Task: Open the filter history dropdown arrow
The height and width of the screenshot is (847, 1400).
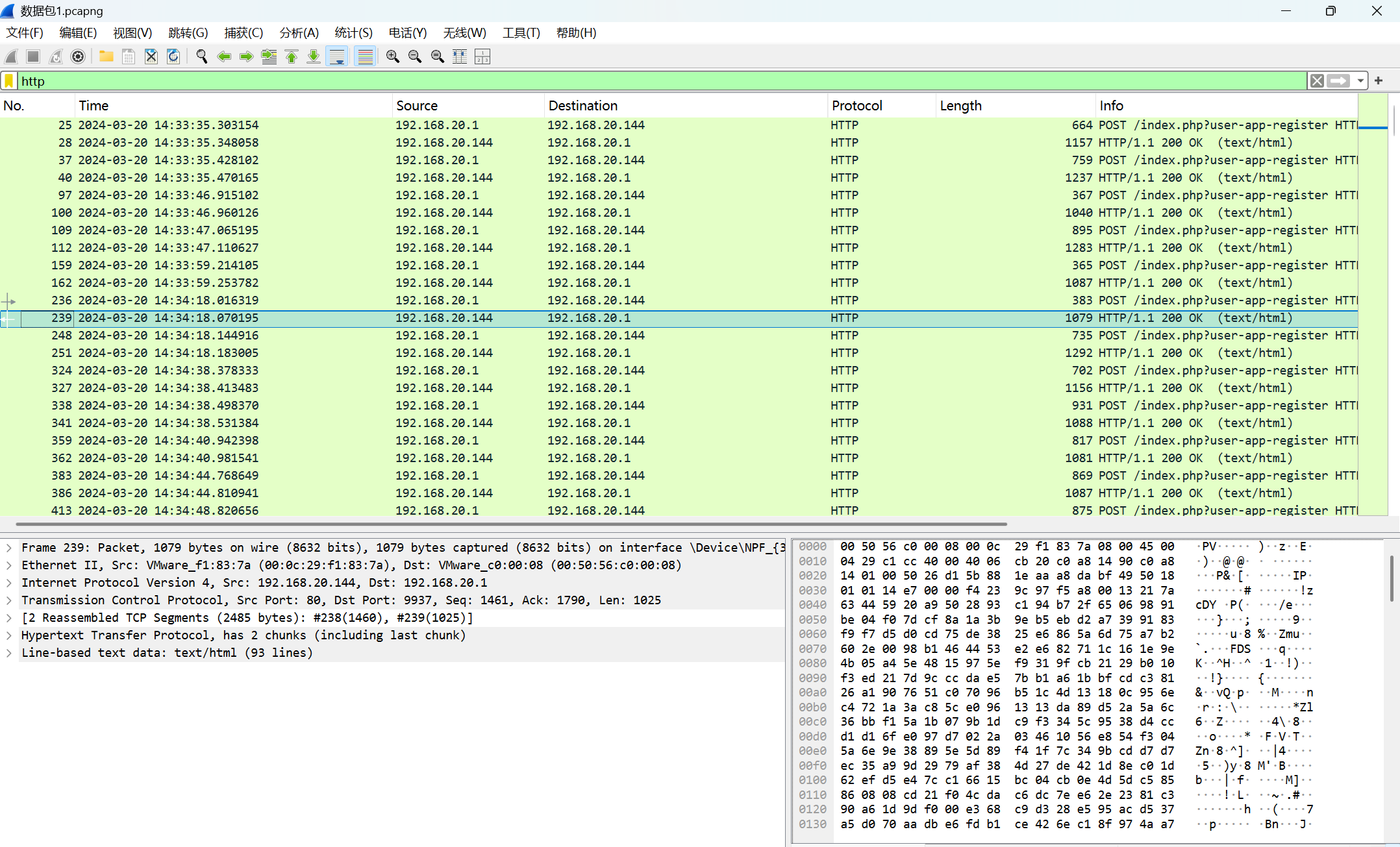Action: pyautogui.click(x=1360, y=81)
